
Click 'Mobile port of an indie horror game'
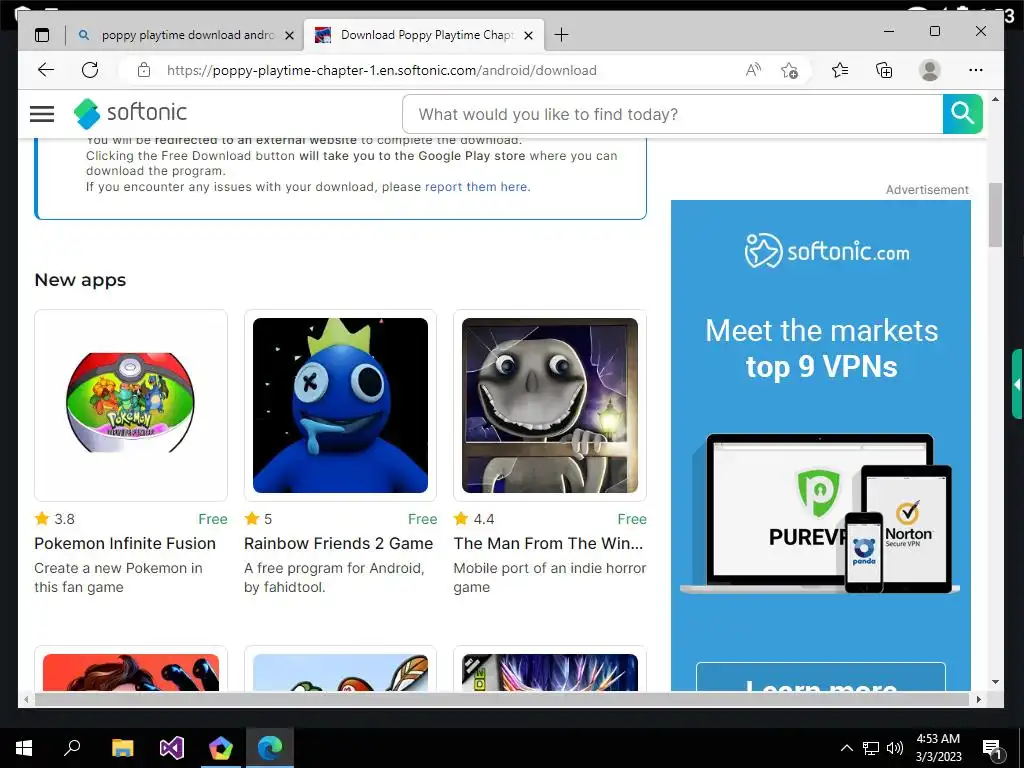pos(550,578)
